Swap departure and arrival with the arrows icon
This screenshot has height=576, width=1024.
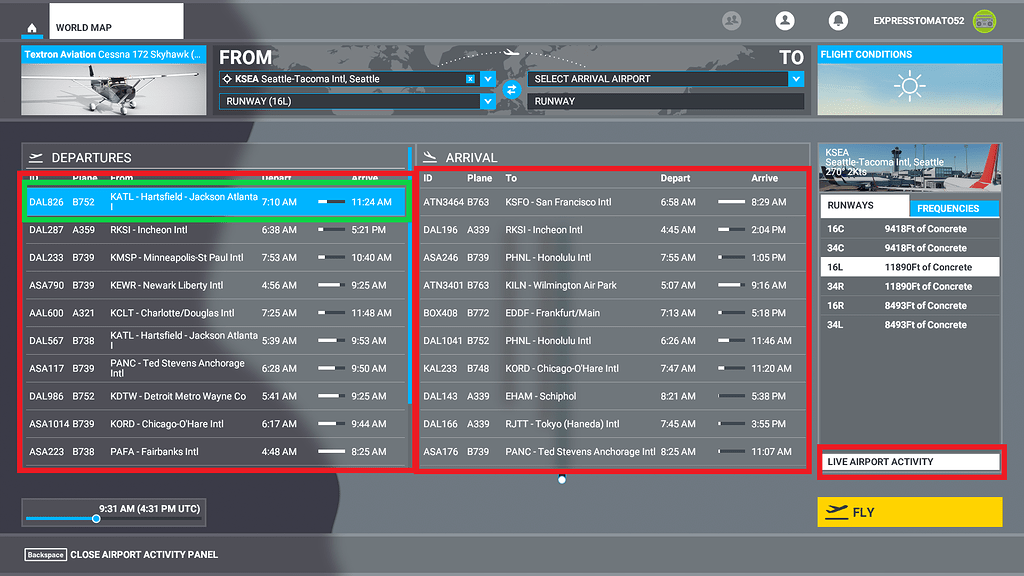(x=511, y=89)
